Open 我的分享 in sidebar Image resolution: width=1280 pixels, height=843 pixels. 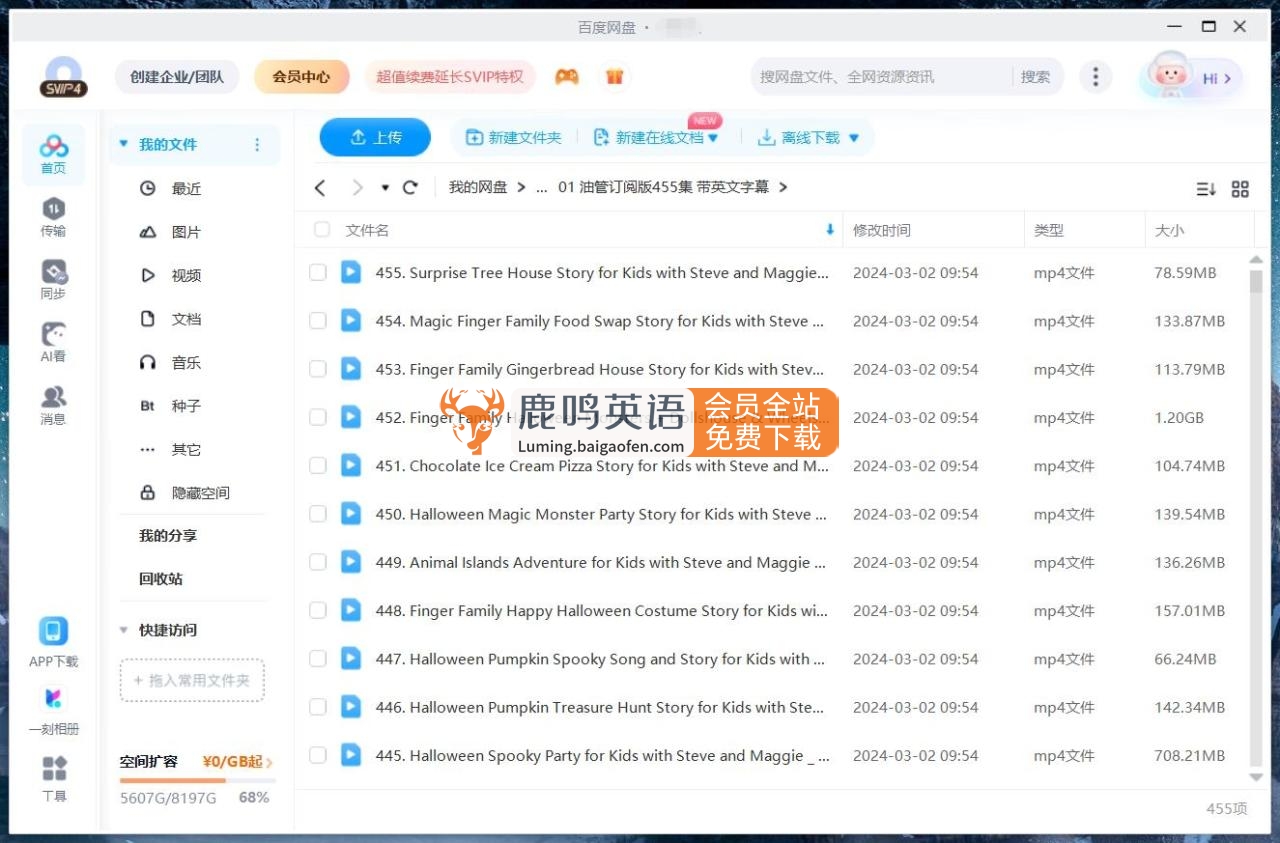(168, 536)
